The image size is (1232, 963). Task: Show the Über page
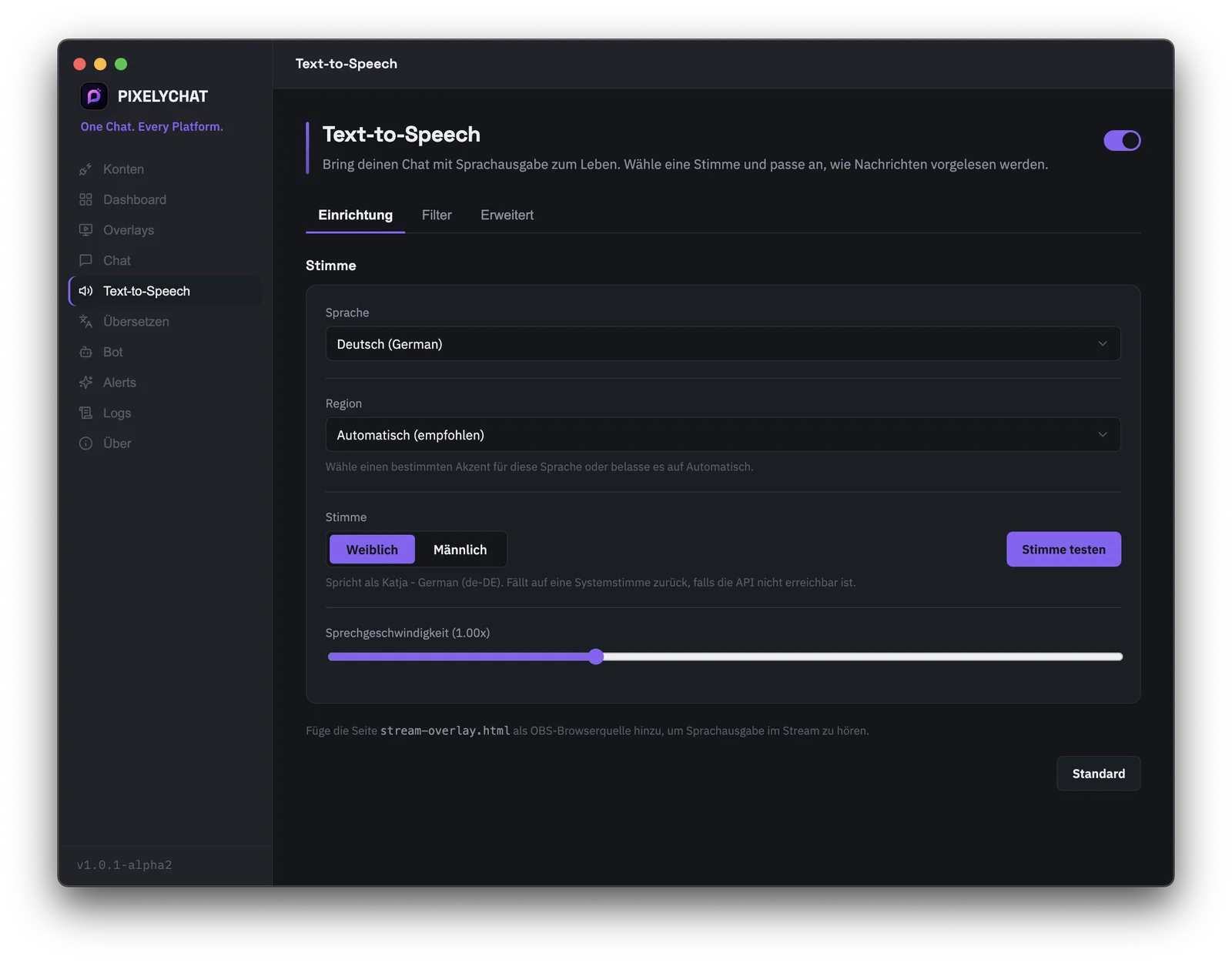pos(165,443)
